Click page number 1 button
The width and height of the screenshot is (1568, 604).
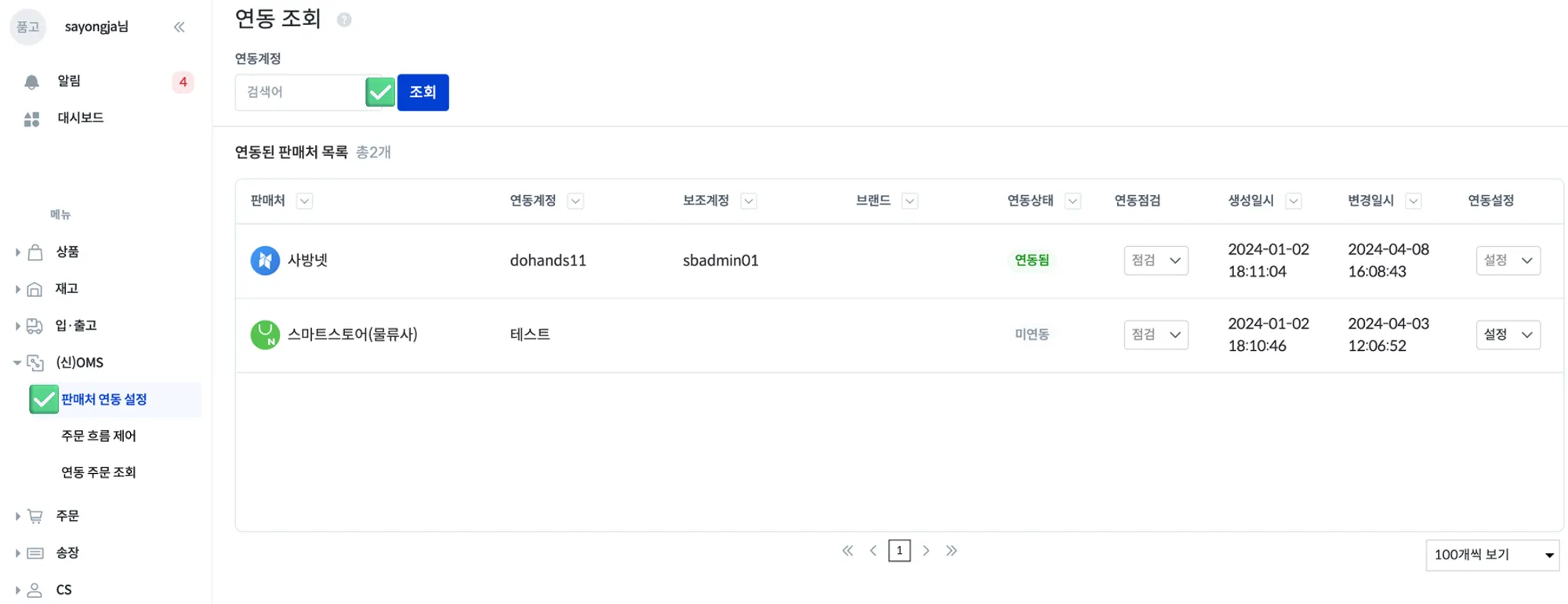click(899, 551)
